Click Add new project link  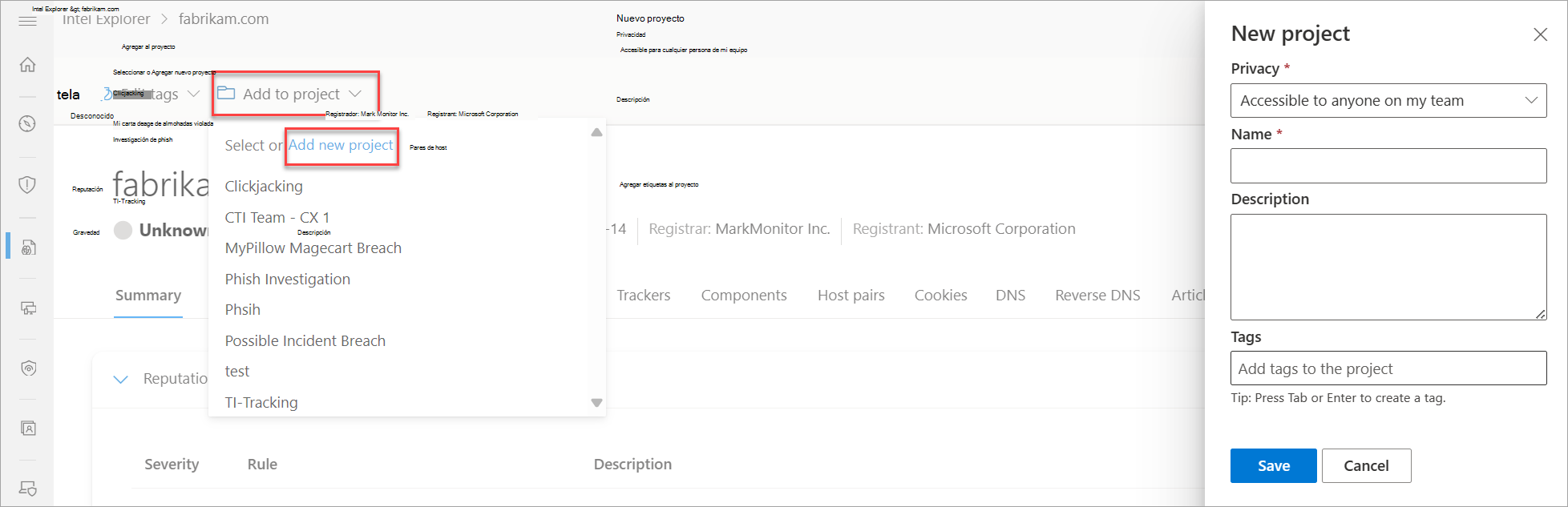341,145
